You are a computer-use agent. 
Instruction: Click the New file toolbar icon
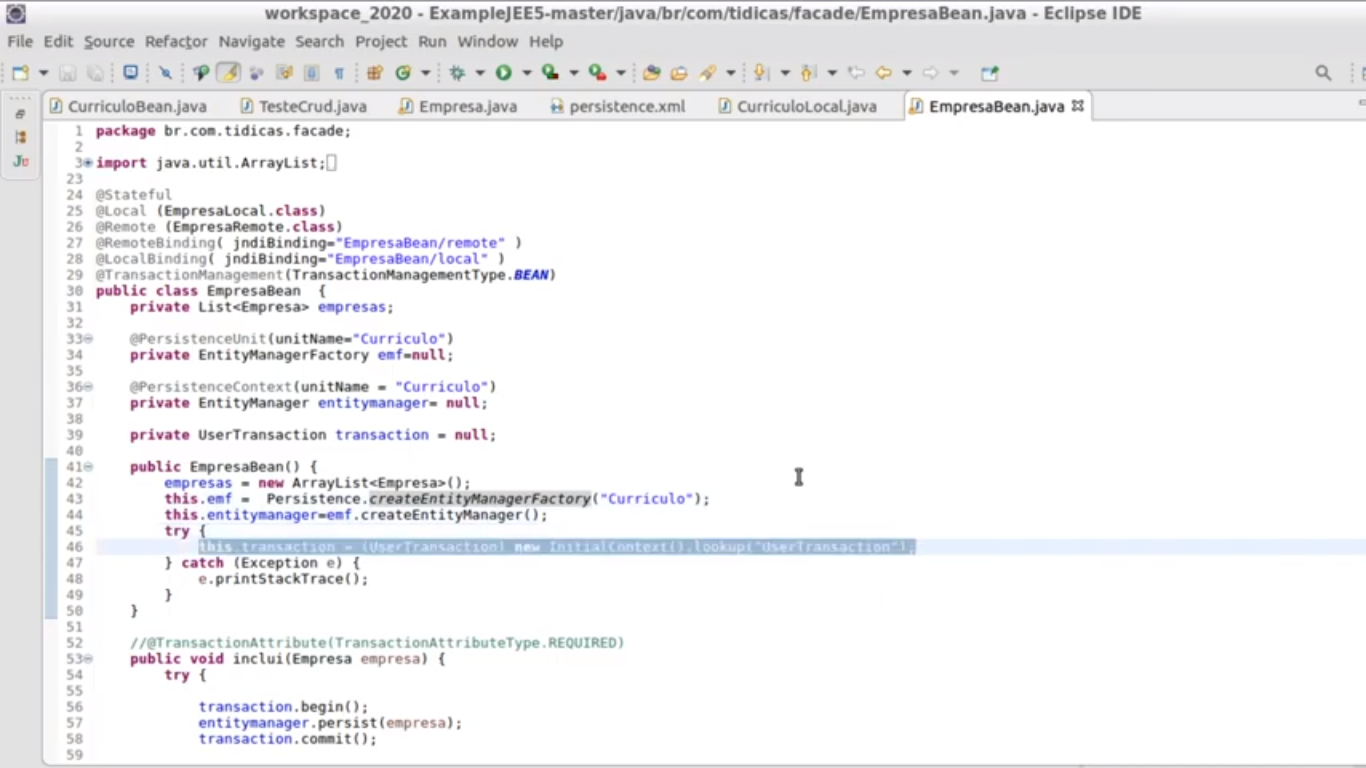pos(20,73)
